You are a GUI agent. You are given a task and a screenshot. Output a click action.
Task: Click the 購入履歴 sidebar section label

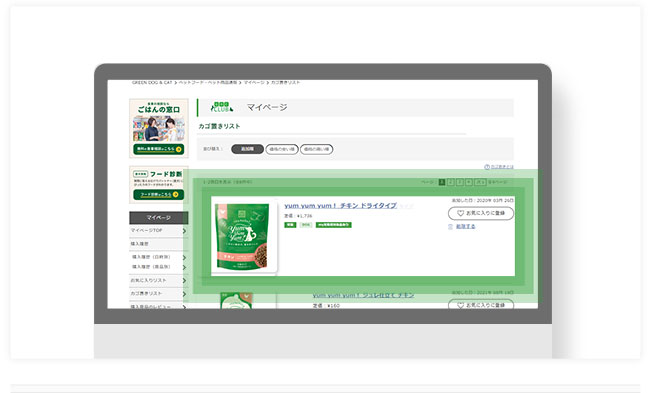coord(140,244)
